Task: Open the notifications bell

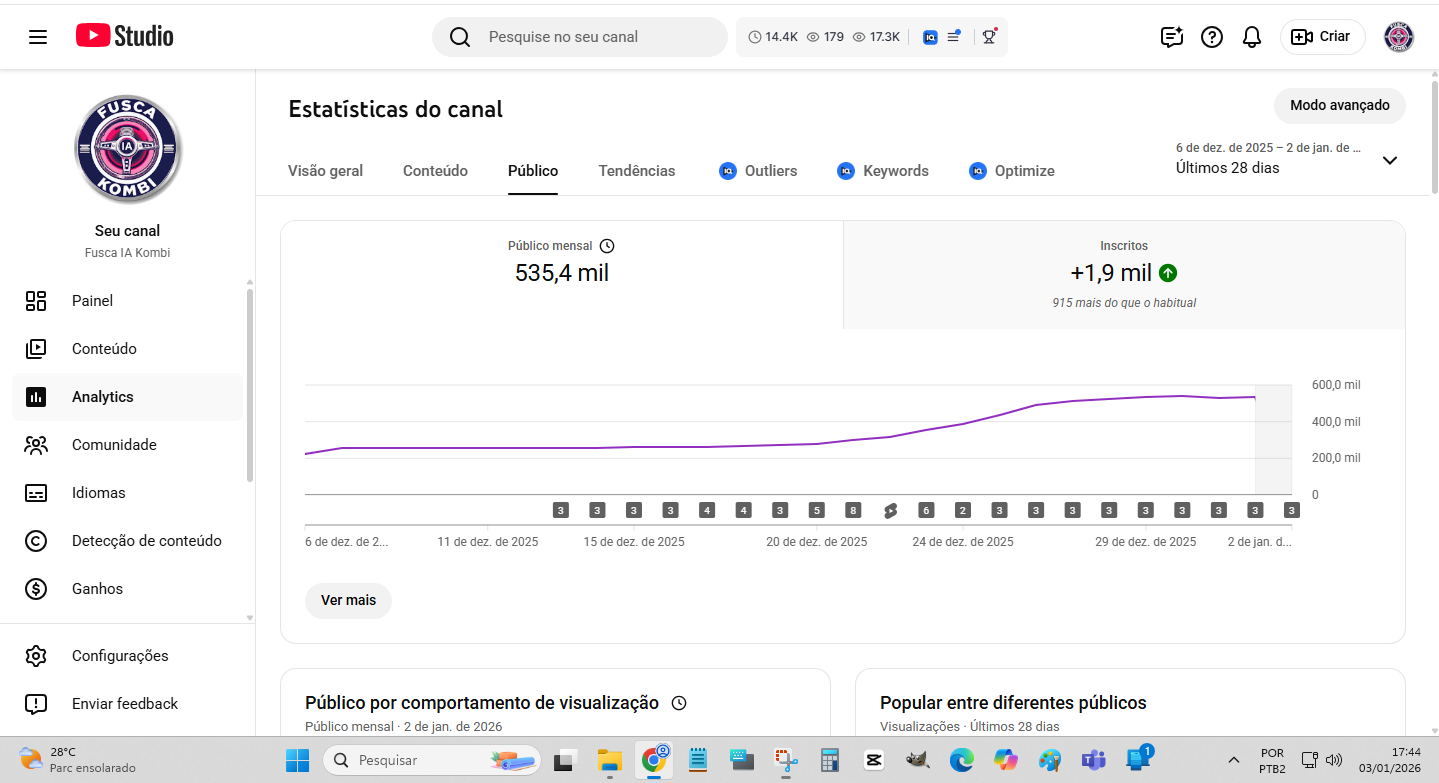Action: (x=1251, y=37)
